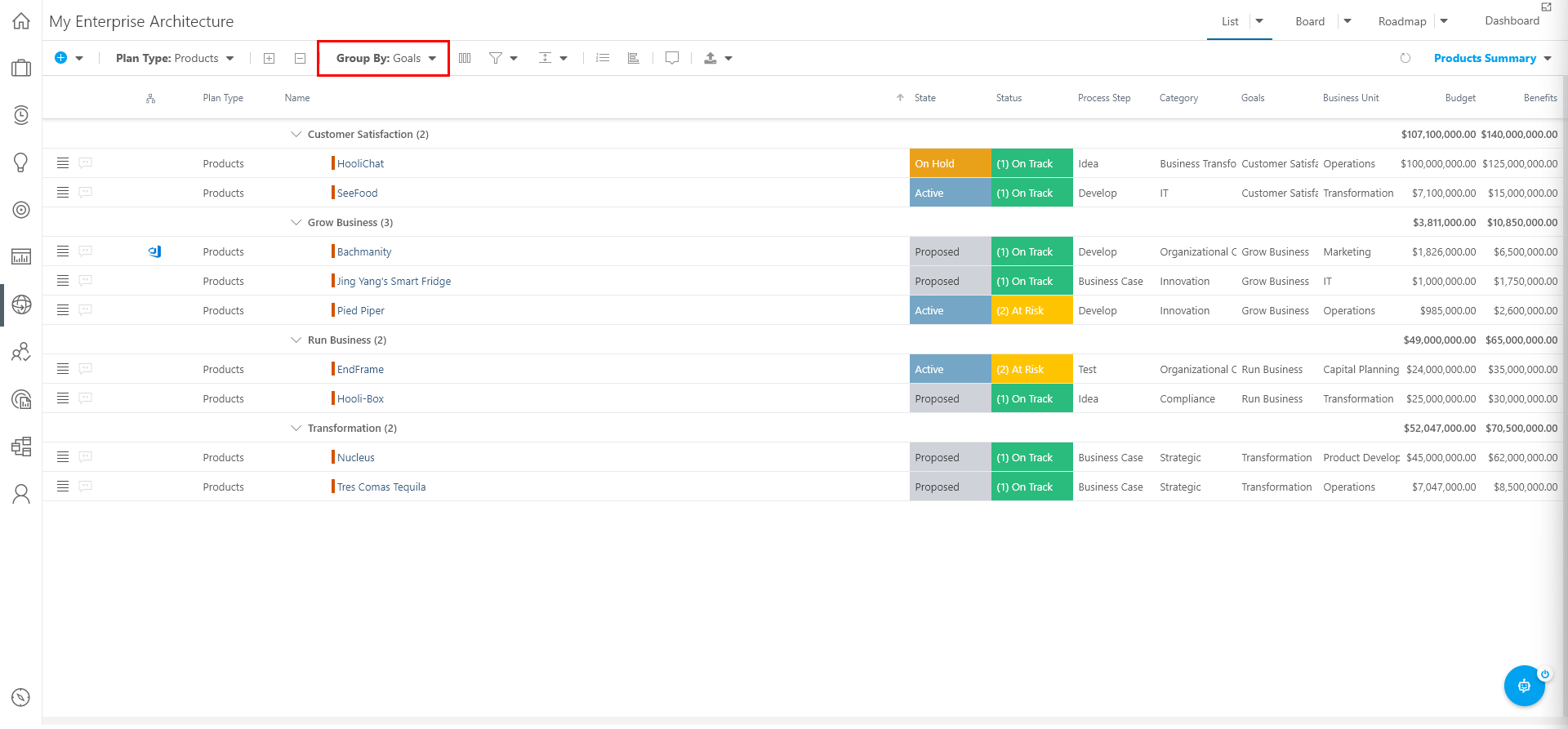Viewport: 1568px width, 729px height.
Task: Click the refresh circle icon
Action: (x=1405, y=58)
